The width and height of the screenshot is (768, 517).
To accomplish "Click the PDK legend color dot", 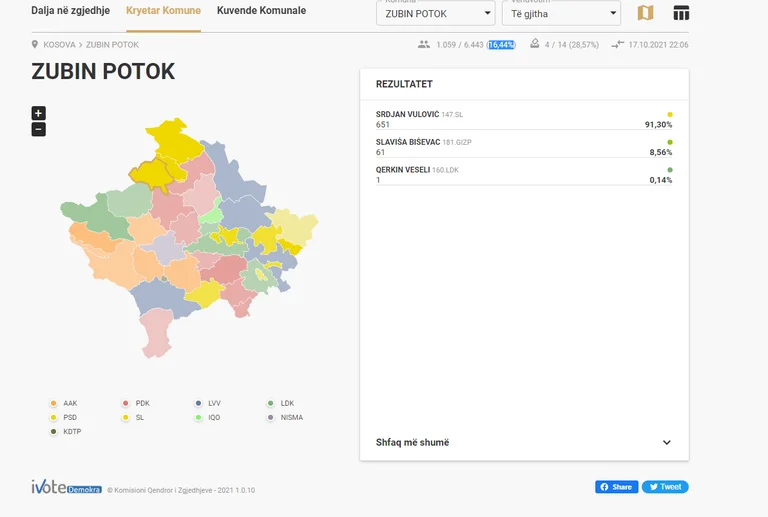I will coord(125,403).
